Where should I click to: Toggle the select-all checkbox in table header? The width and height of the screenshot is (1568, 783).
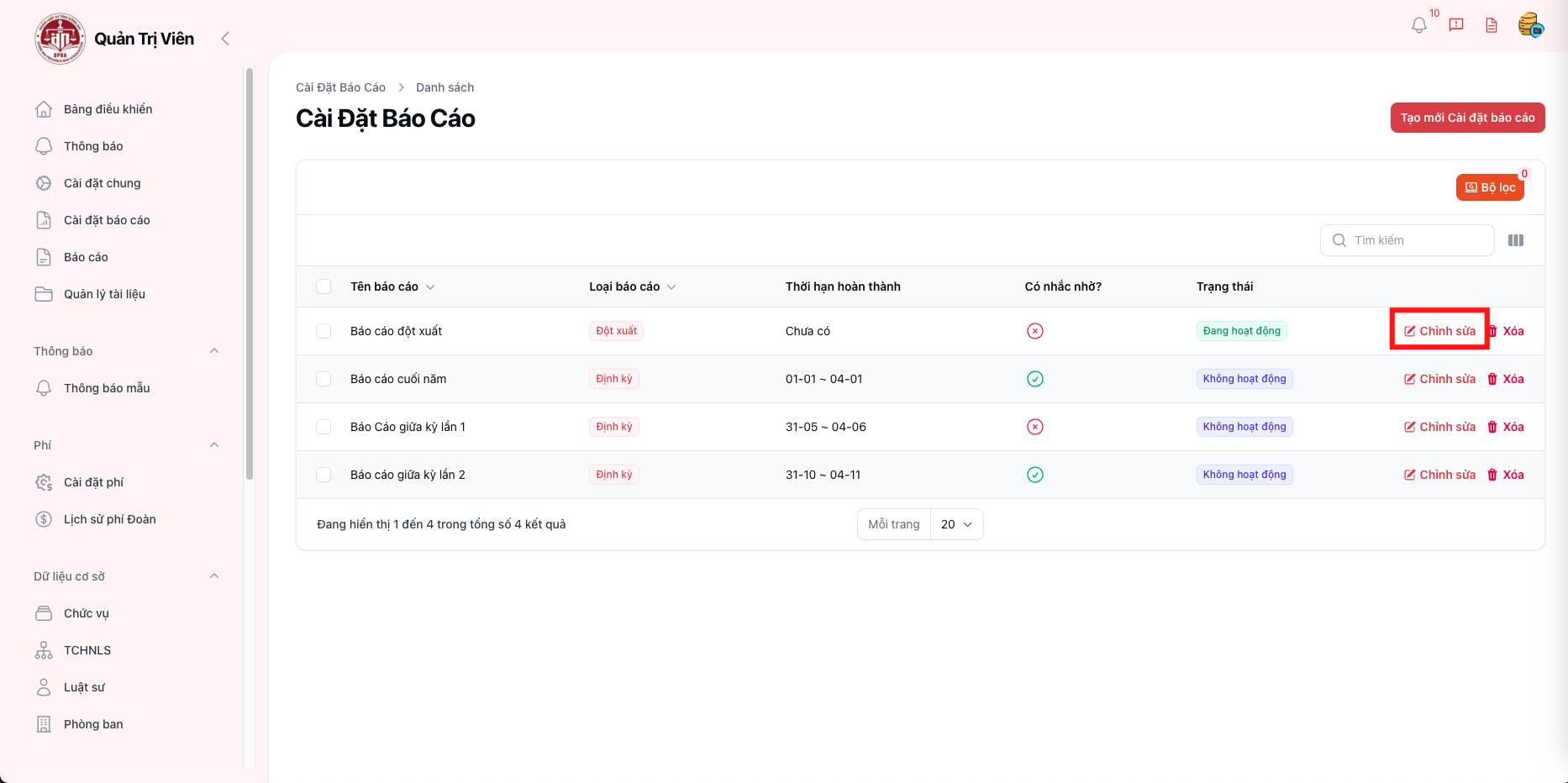click(x=324, y=286)
